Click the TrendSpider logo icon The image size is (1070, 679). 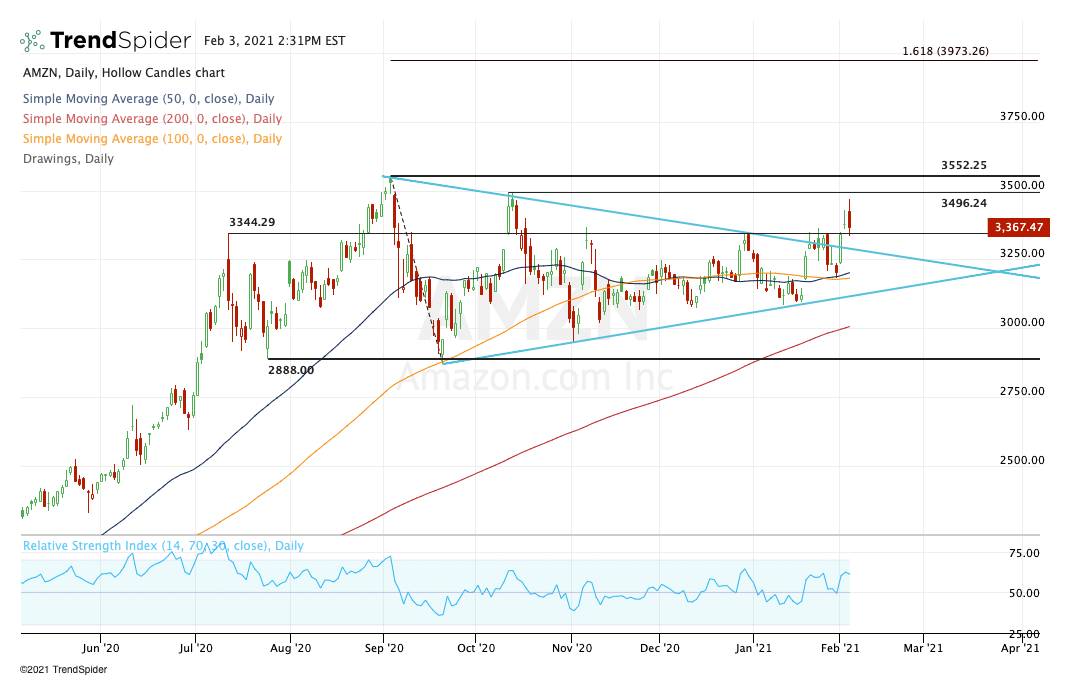pyautogui.click(x=32, y=41)
